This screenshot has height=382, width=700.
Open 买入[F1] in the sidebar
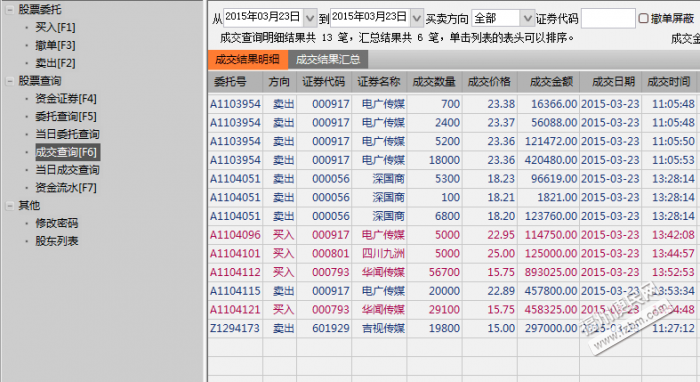click(55, 28)
